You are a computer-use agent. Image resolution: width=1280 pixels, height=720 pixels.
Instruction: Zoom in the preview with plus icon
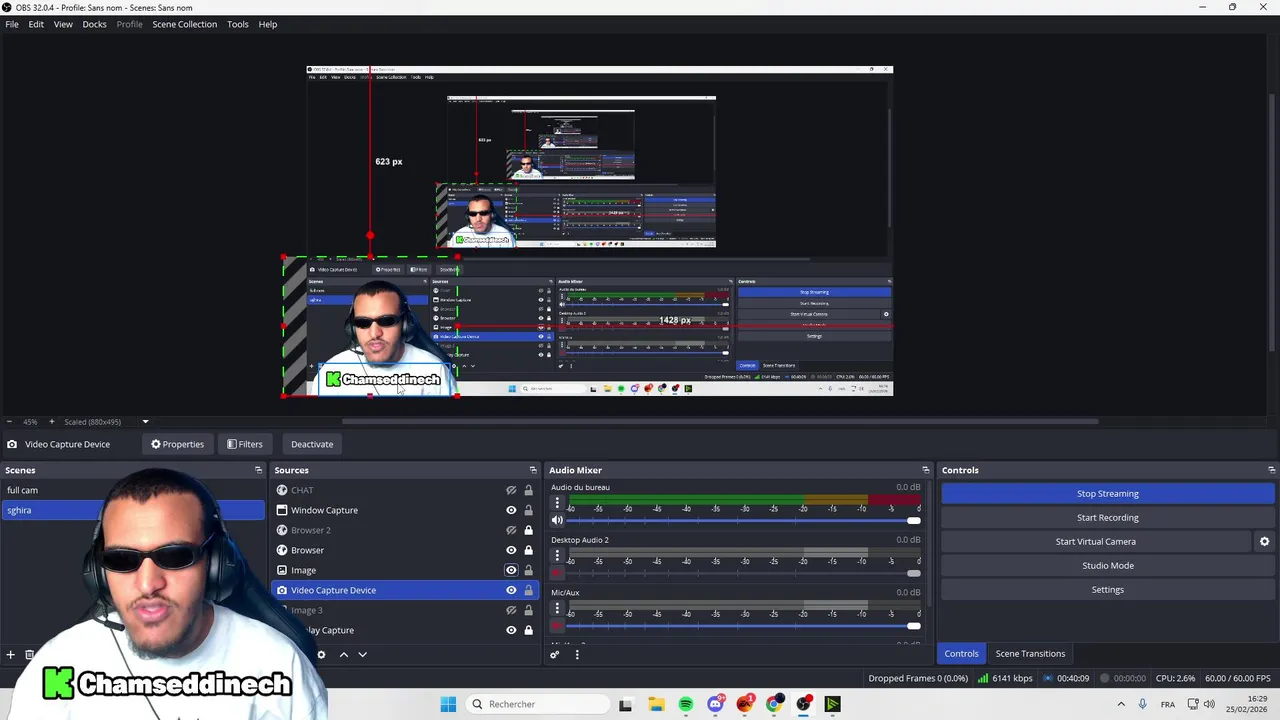pos(52,422)
